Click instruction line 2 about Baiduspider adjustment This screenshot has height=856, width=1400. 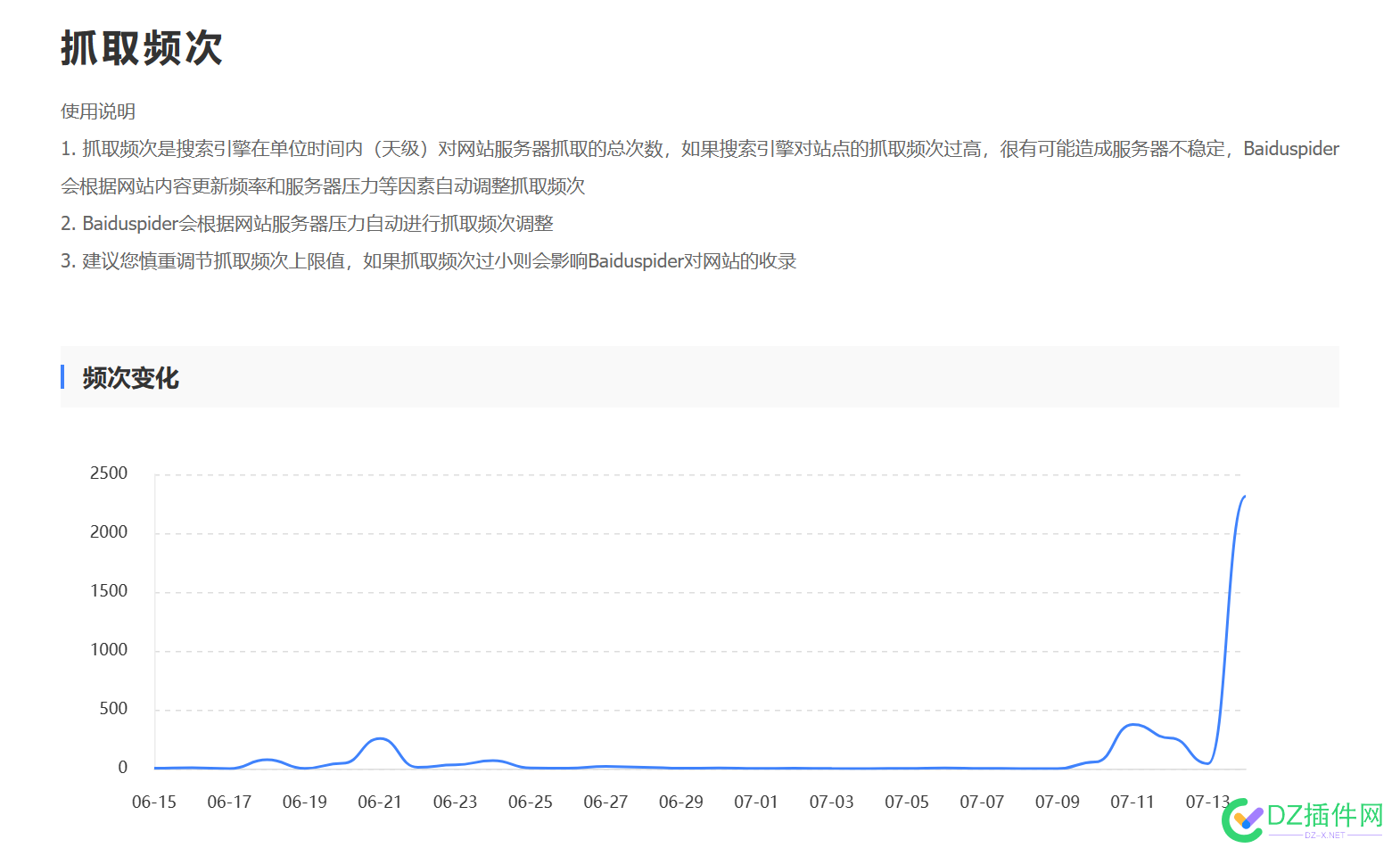pyautogui.click(x=307, y=224)
